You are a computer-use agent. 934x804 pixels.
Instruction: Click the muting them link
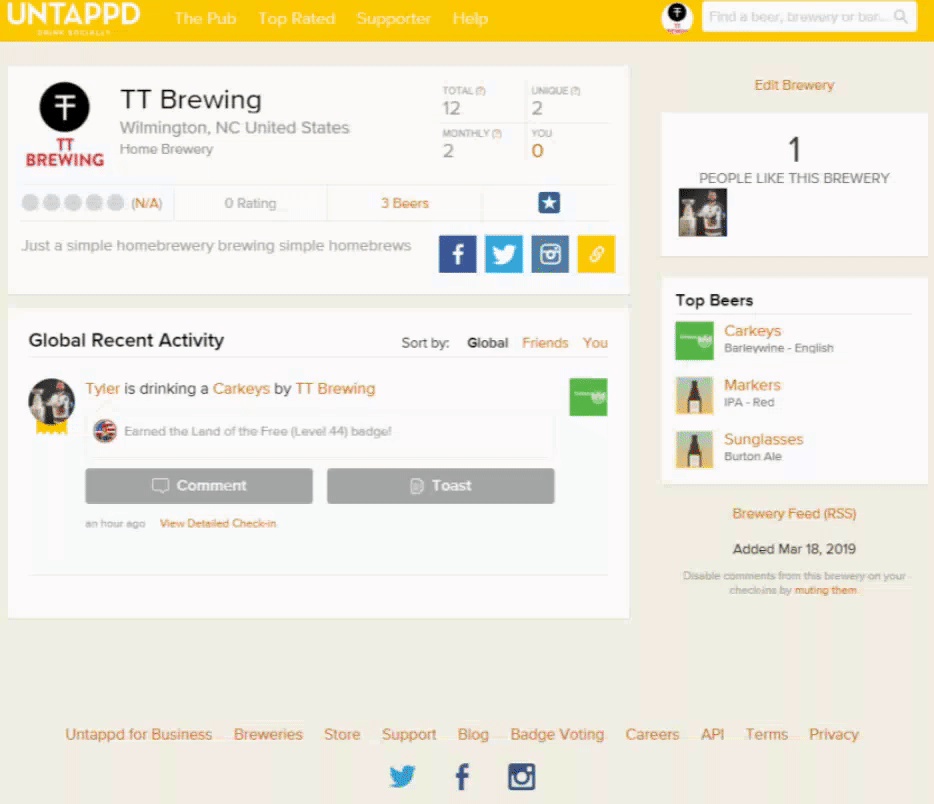pos(826,590)
